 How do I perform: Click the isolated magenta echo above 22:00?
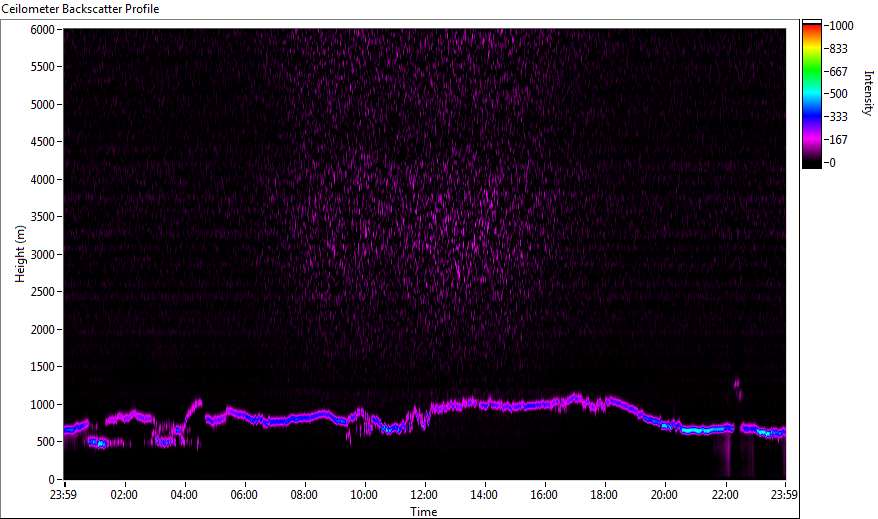738,389
